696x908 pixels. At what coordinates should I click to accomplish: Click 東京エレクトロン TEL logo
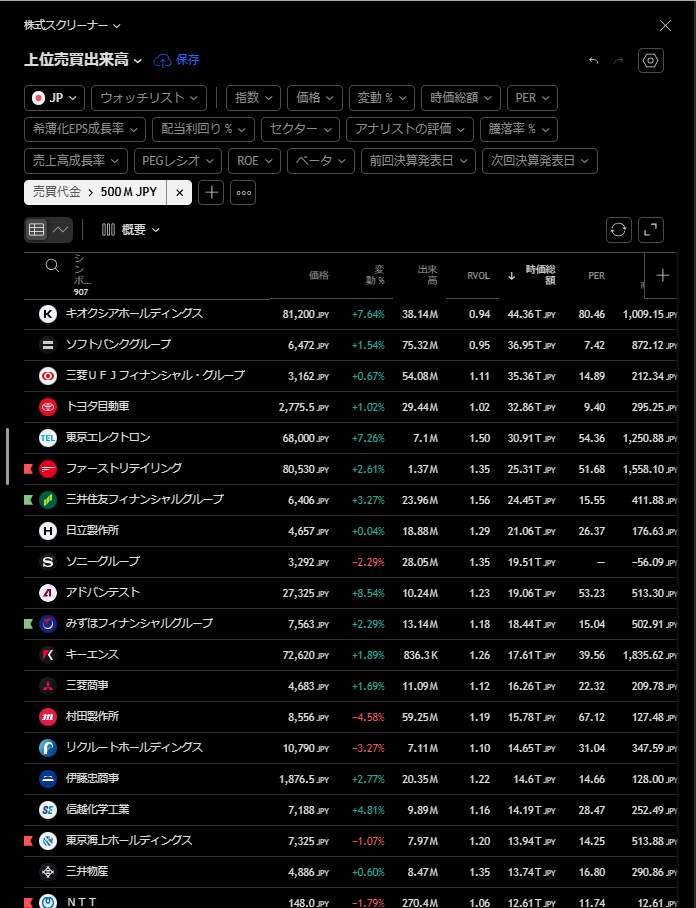pyautogui.click(x=48, y=438)
